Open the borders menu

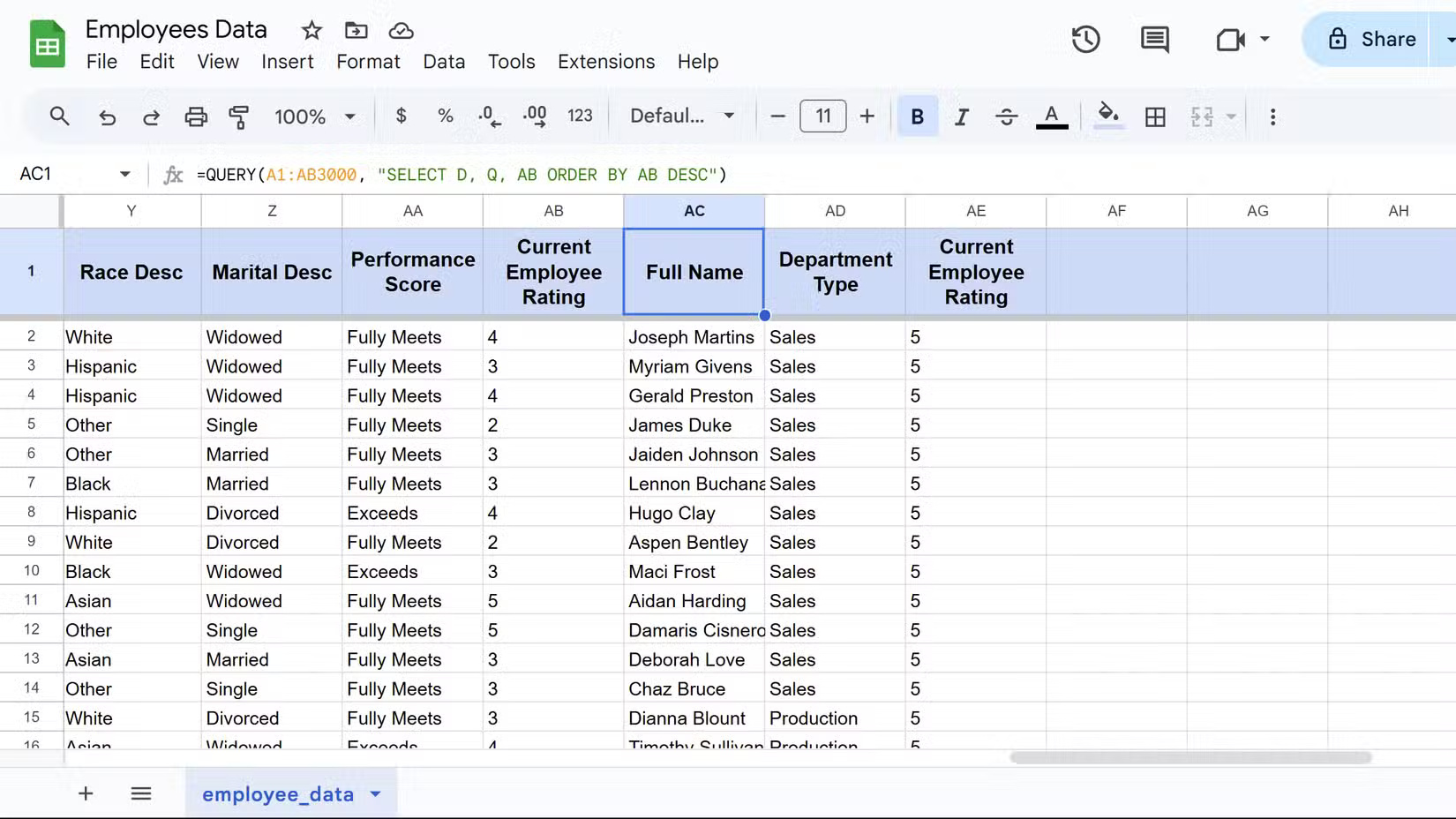[1155, 116]
